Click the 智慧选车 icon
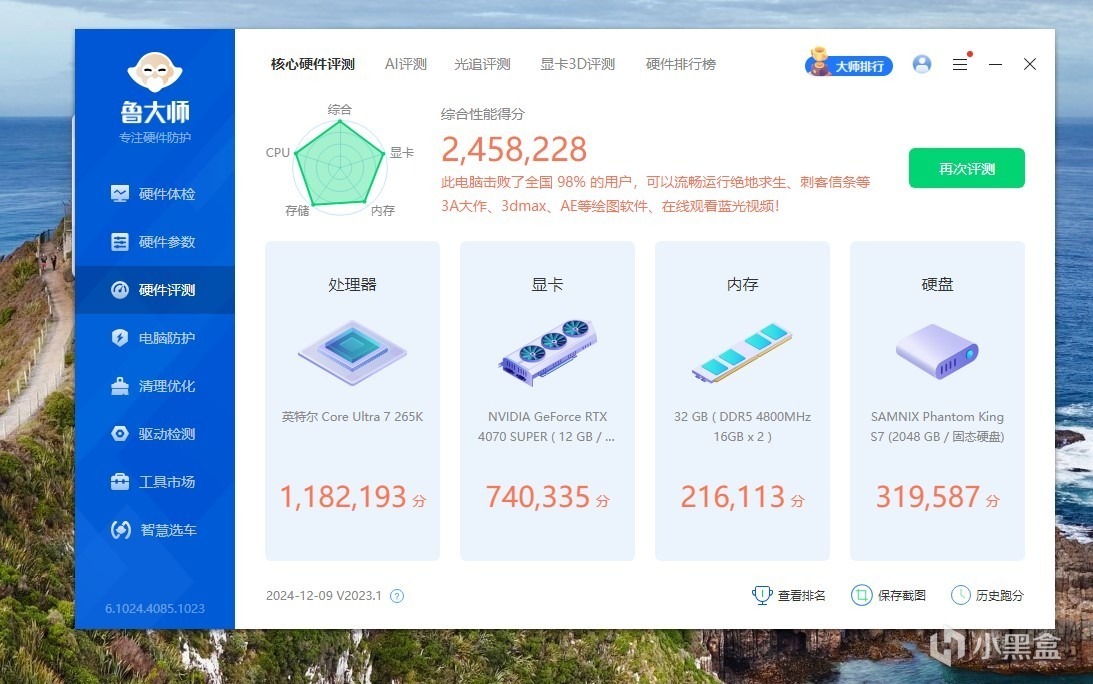1093x684 pixels. (121, 530)
